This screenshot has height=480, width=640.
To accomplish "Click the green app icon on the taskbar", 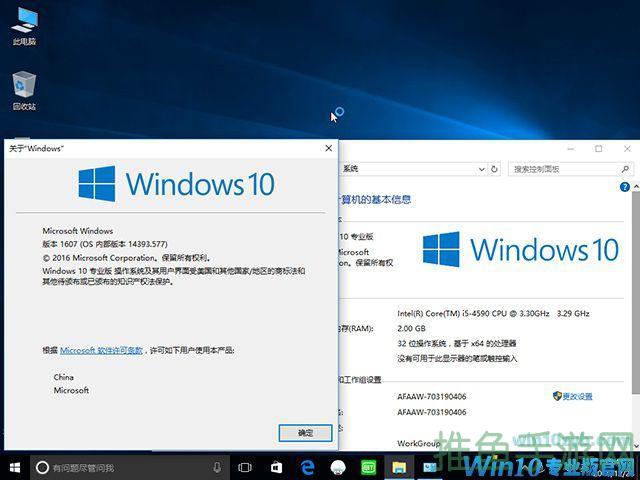I will point(368,467).
